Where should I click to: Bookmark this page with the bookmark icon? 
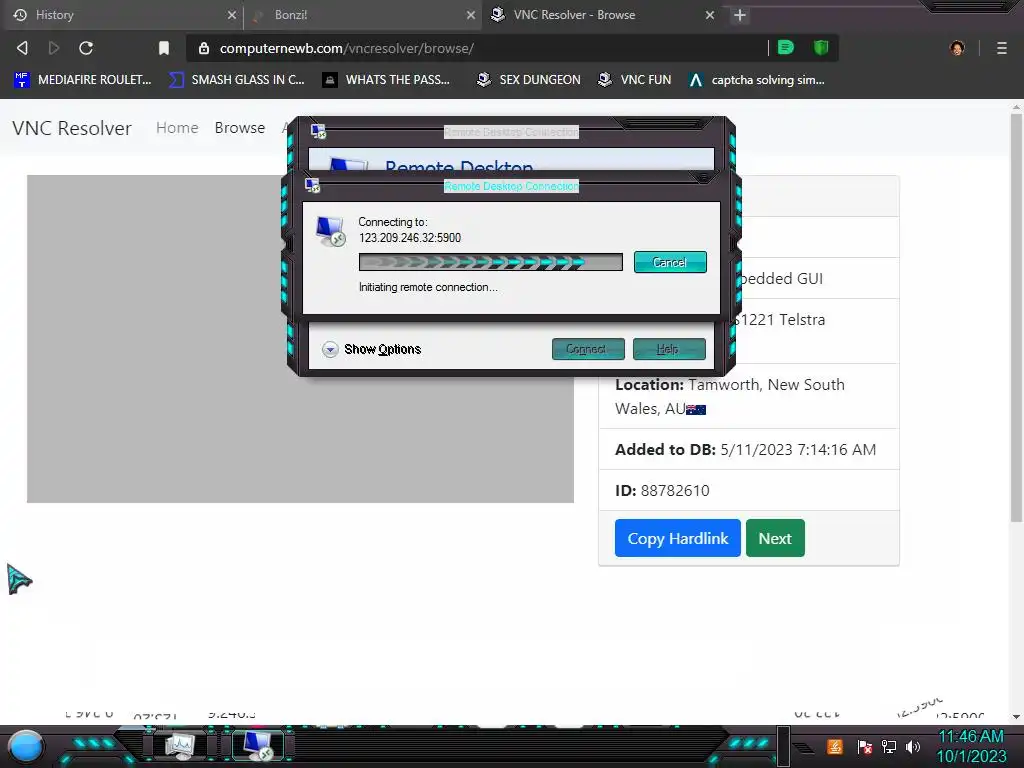pos(164,48)
